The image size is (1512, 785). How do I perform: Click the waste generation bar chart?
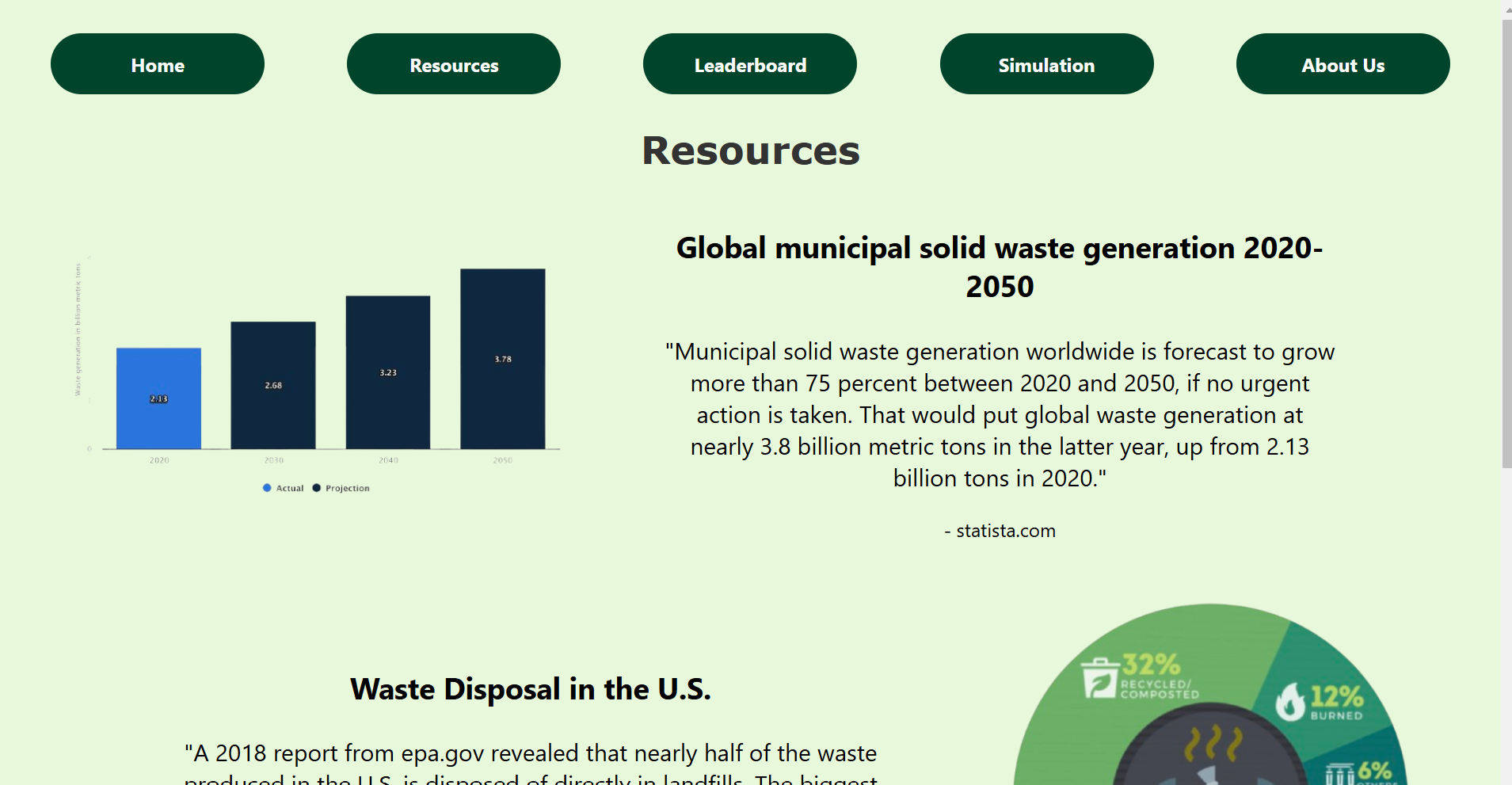[317, 373]
